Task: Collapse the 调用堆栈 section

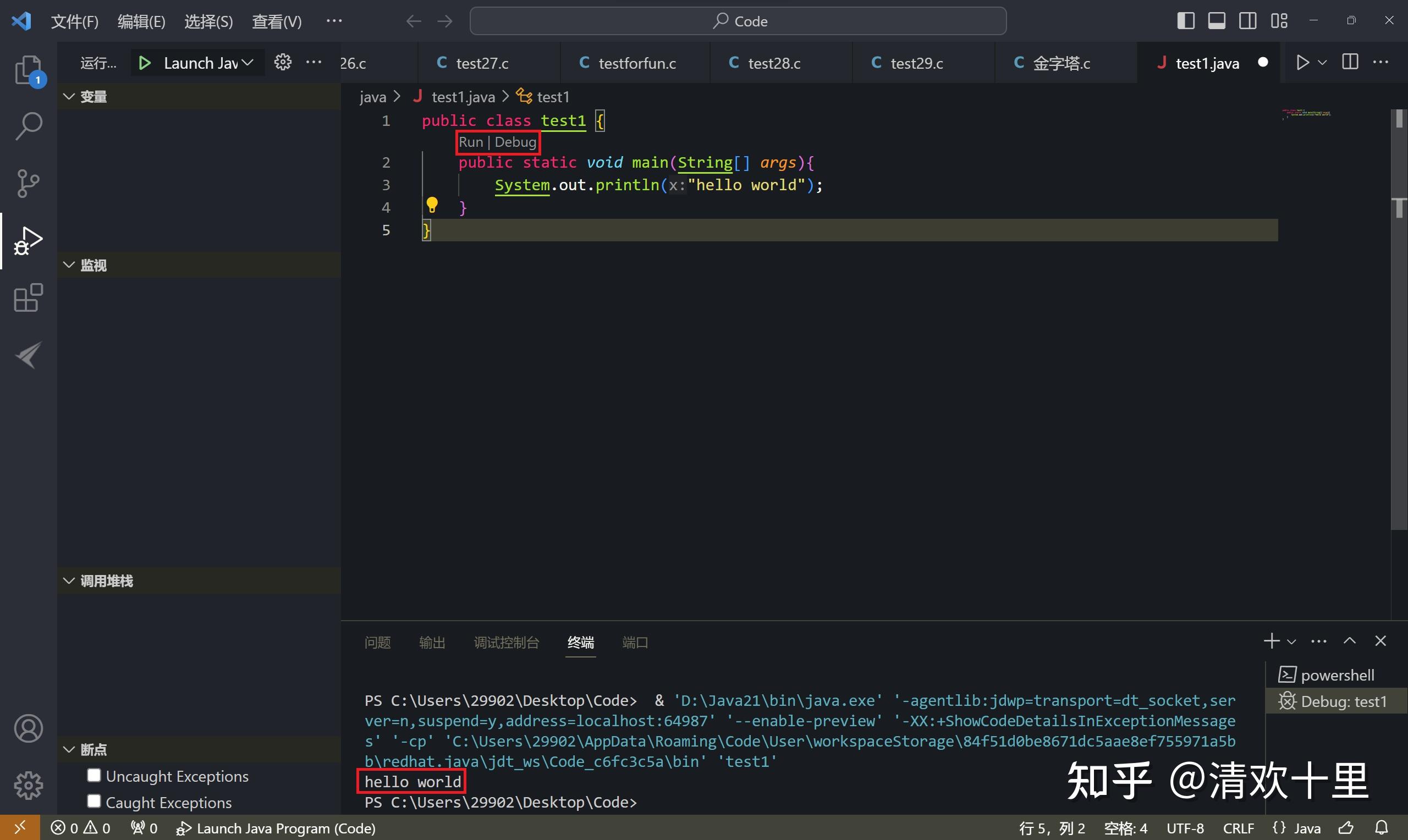Action: [69, 580]
